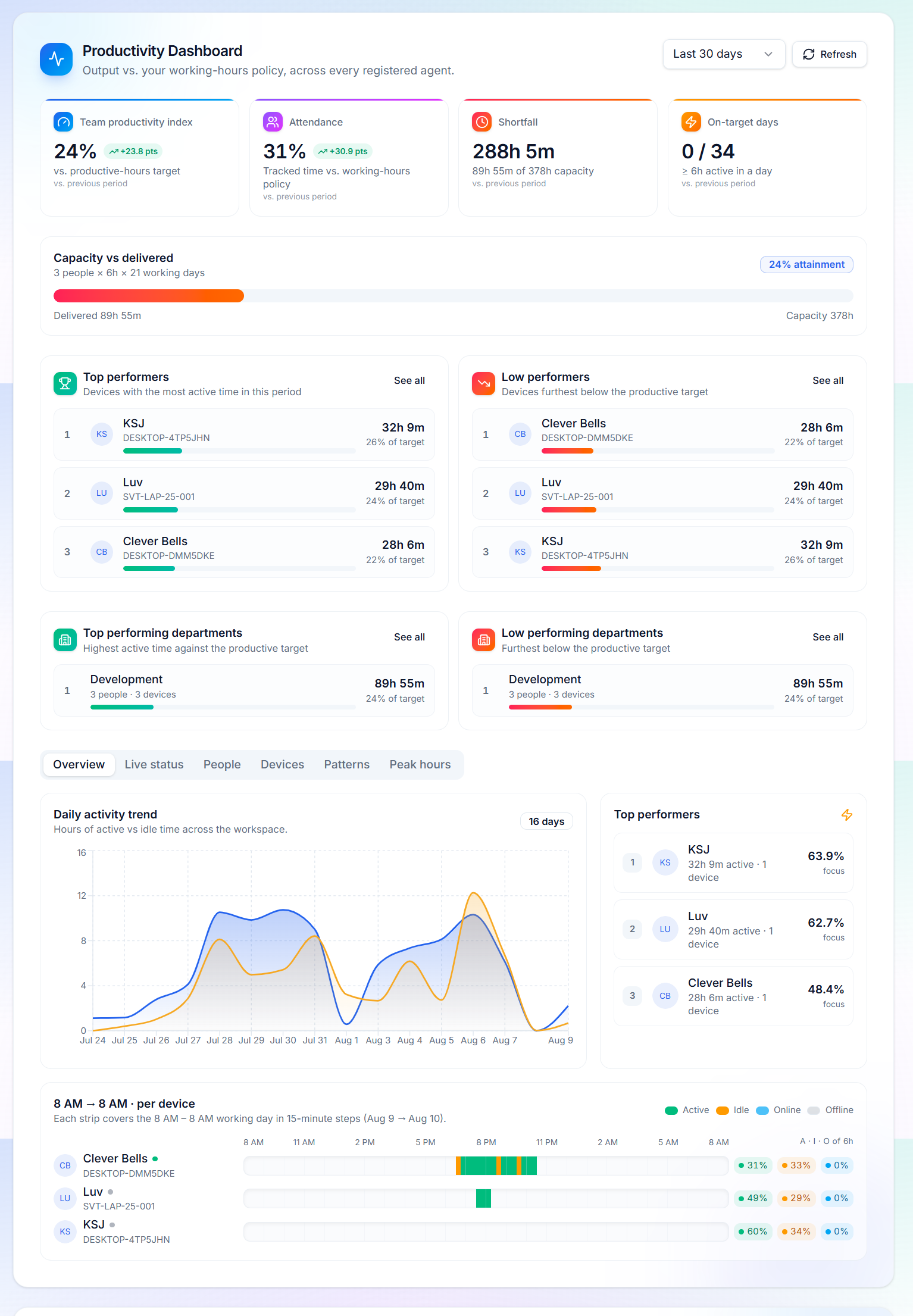The width and height of the screenshot is (913, 1316).
Task: Open the Patterns tab
Action: 346,764
